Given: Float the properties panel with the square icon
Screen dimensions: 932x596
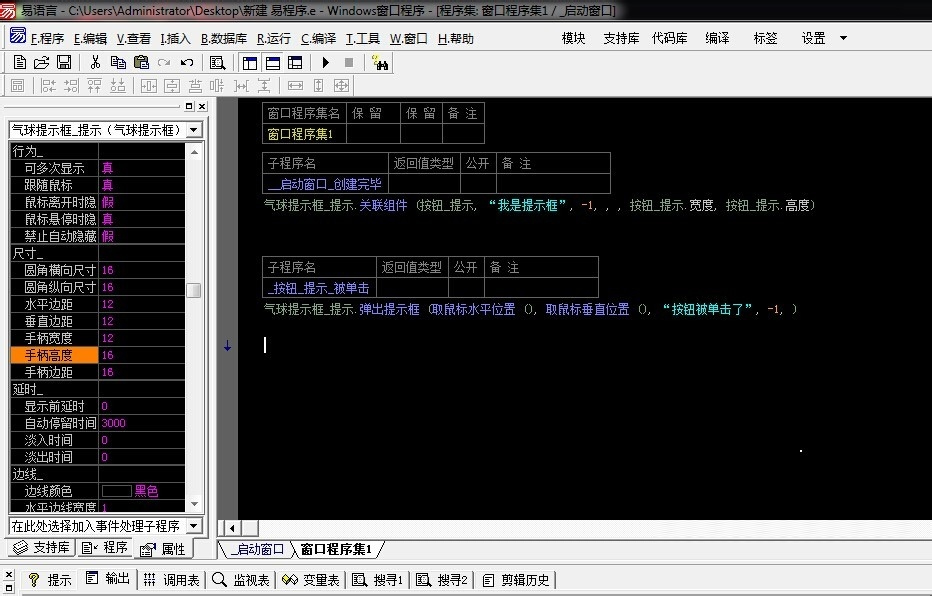Looking at the screenshot, I should click(x=189, y=106).
